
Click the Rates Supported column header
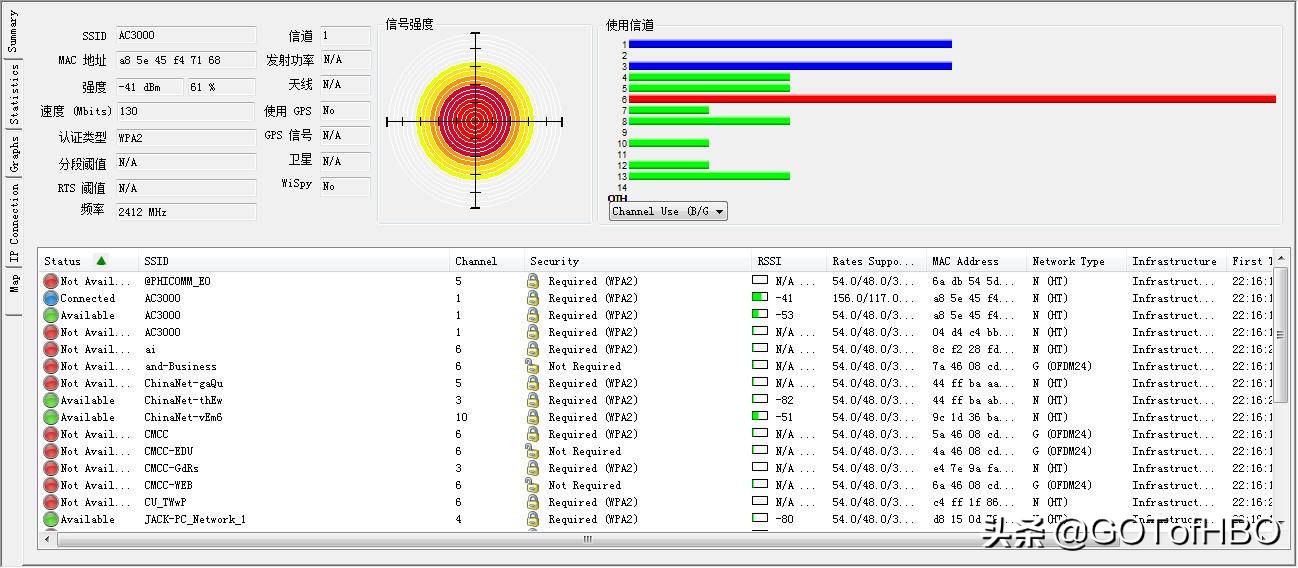click(877, 261)
